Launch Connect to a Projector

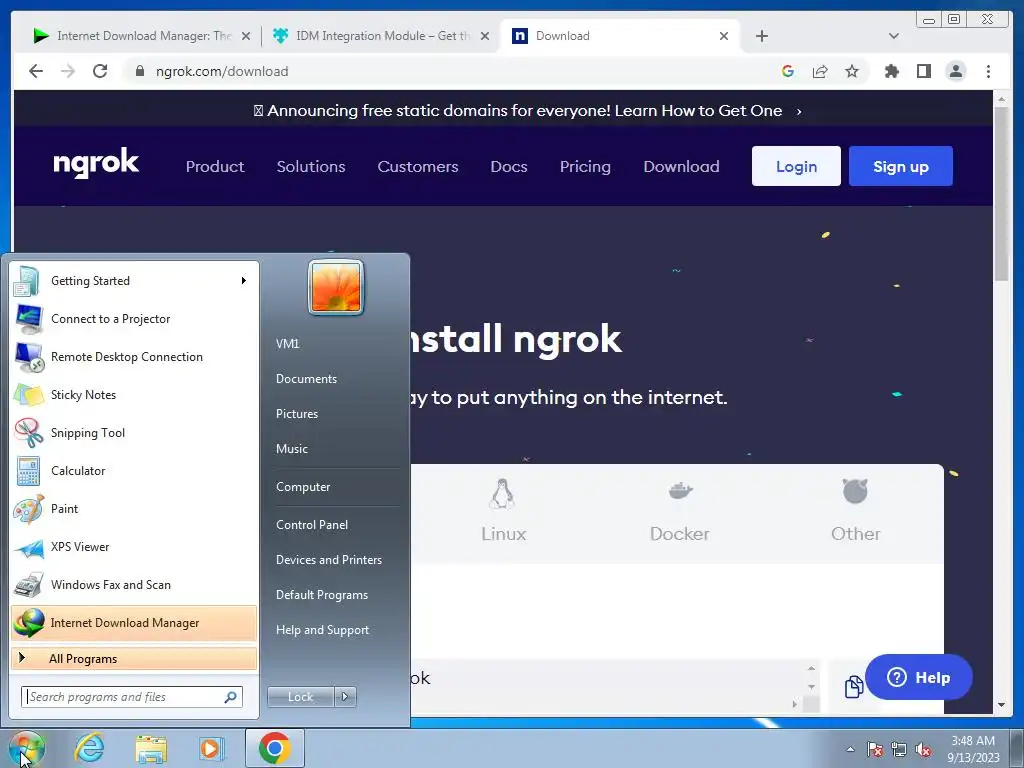click(x=134, y=319)
